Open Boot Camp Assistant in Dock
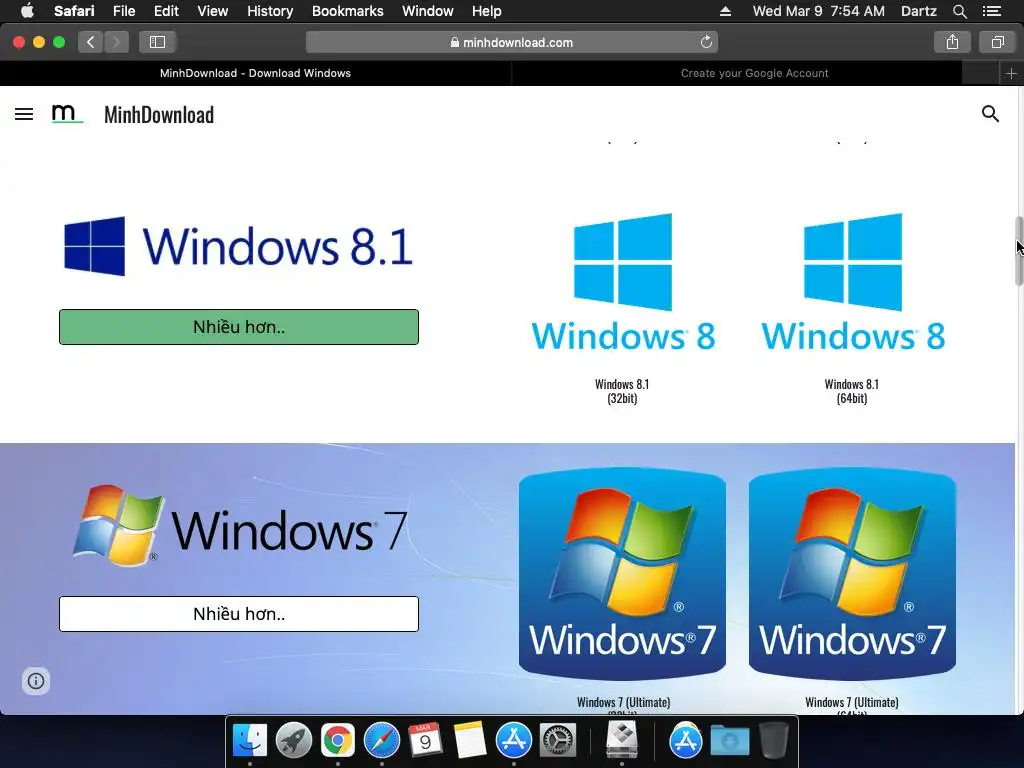 pos(622,739)
